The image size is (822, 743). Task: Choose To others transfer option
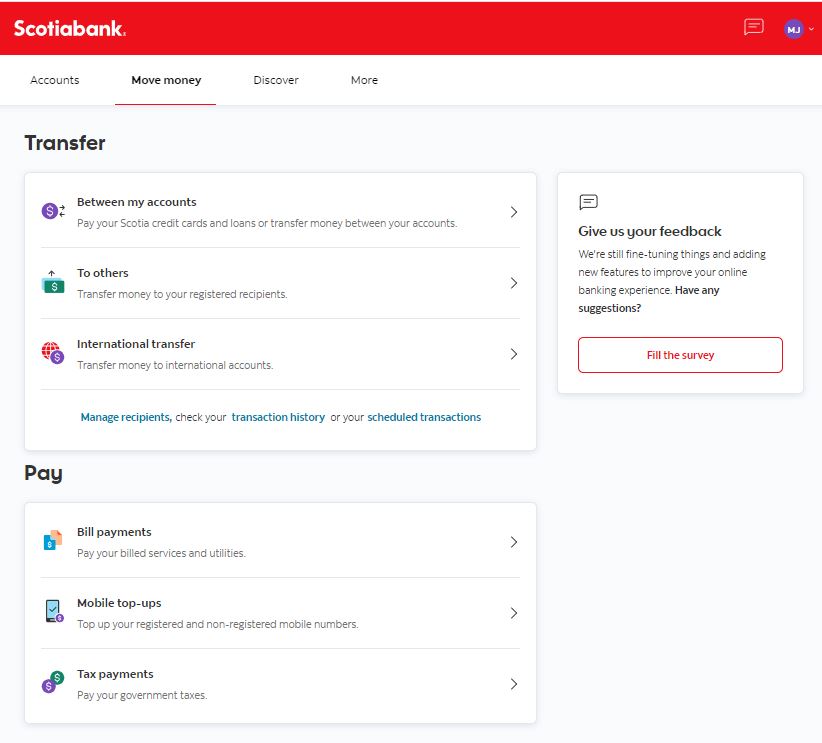click(280, 283)
